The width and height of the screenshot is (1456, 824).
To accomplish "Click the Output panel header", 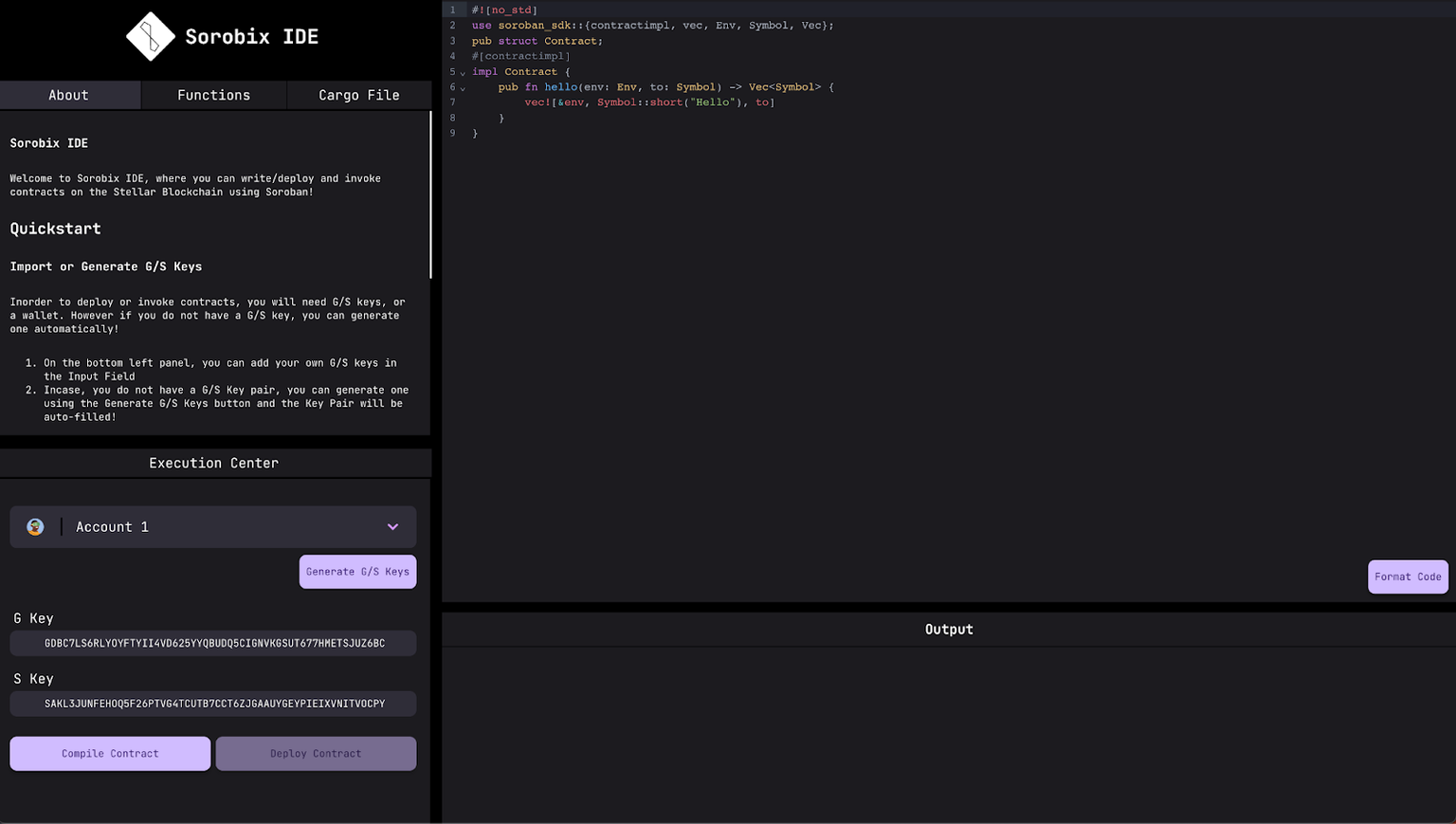I will click(x=949, y=629).
